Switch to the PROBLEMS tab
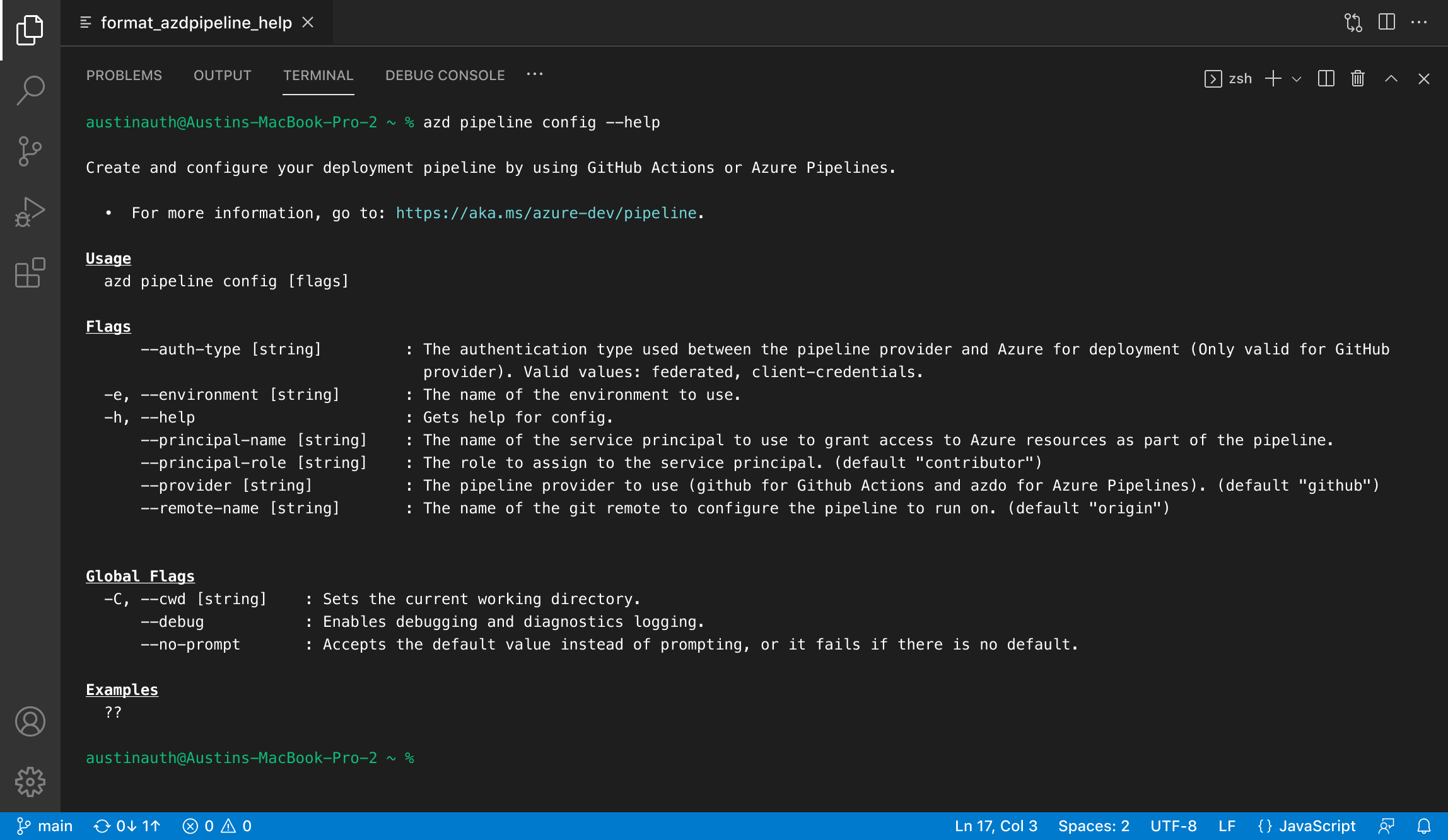 tap(124, 75)
